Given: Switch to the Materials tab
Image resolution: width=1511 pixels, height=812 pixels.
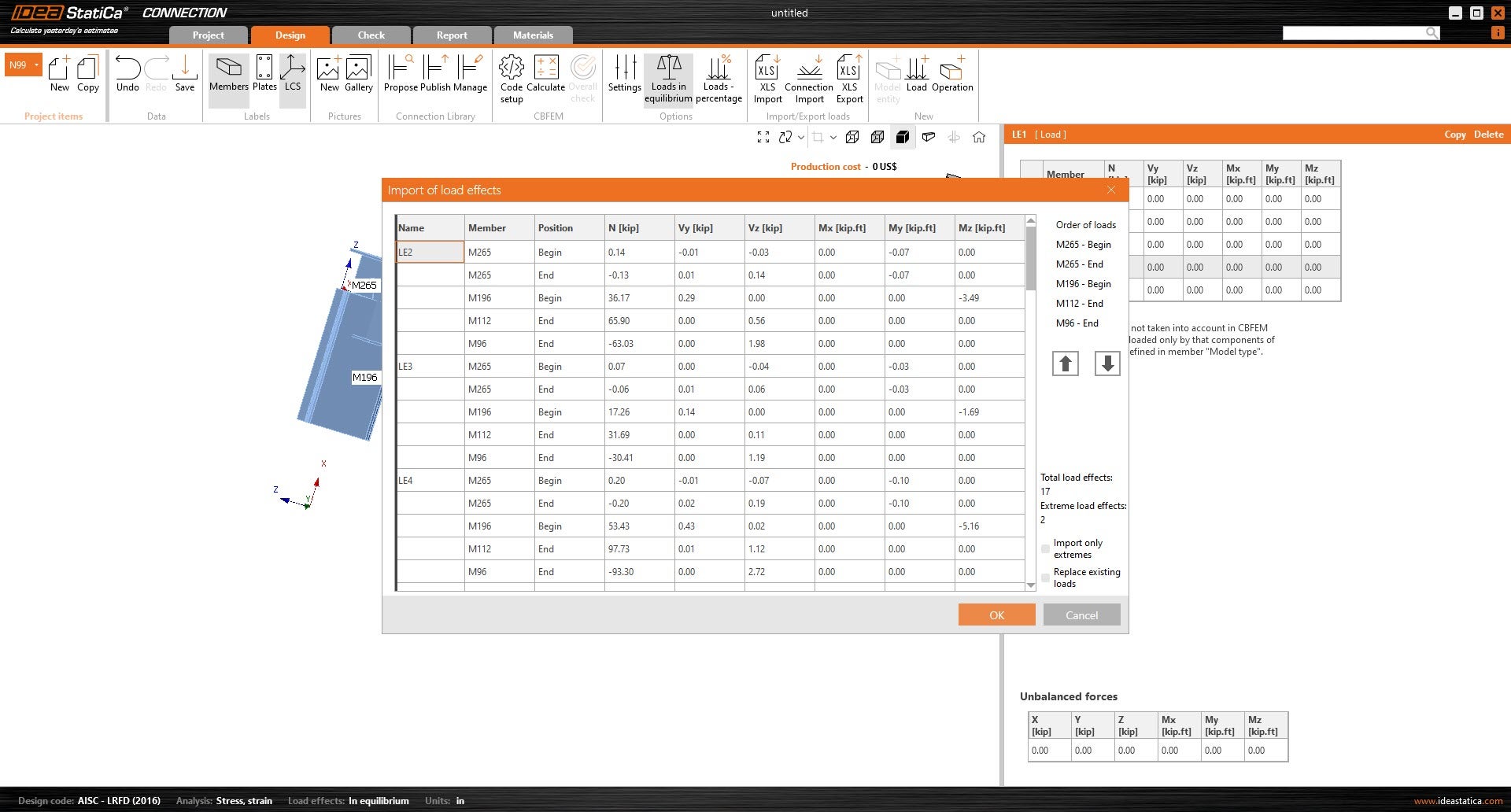Looking at the screenshot, I should pyautogui.click(x=532, y=35).
